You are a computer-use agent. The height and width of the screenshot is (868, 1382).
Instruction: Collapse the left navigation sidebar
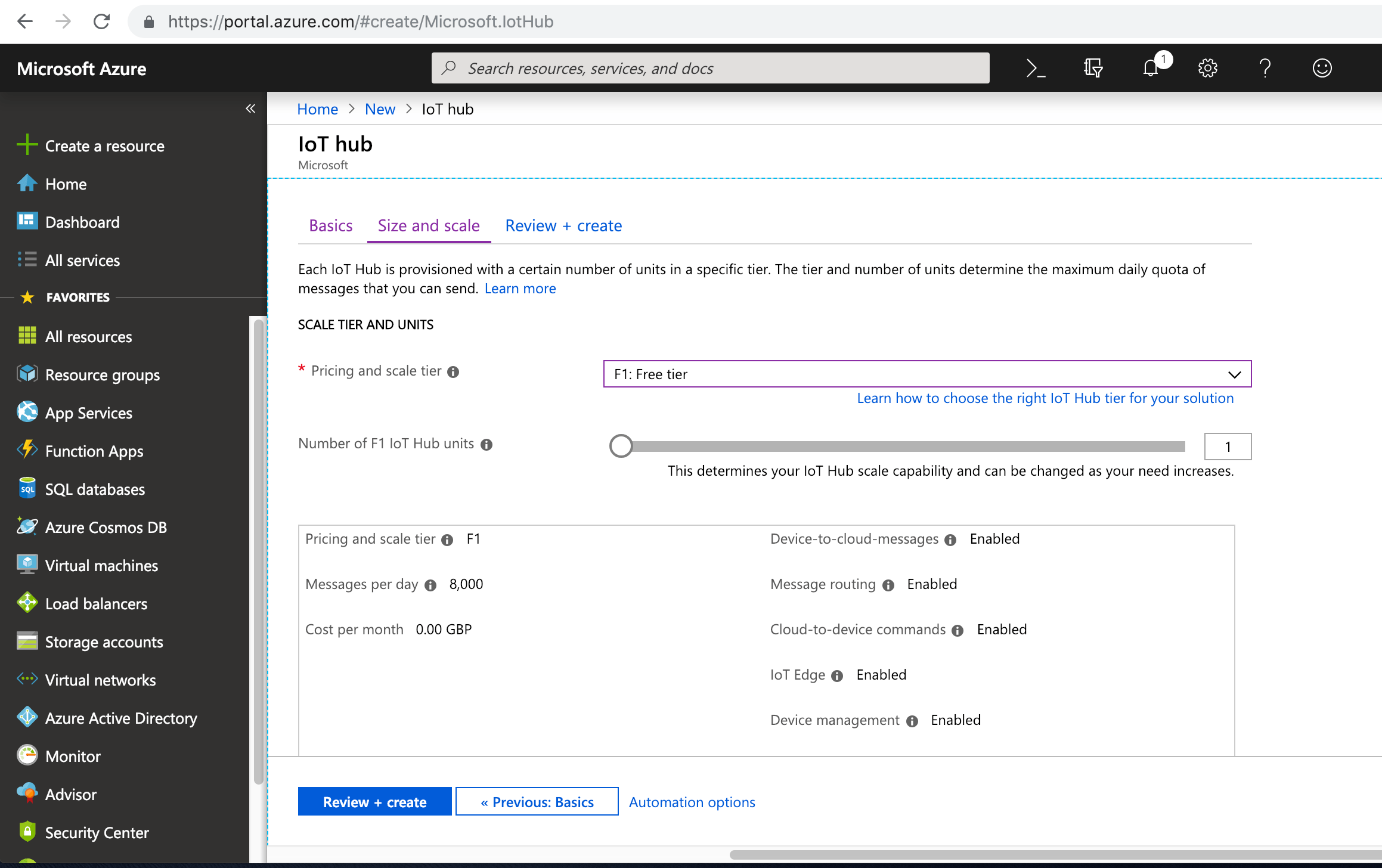(250, 108)
